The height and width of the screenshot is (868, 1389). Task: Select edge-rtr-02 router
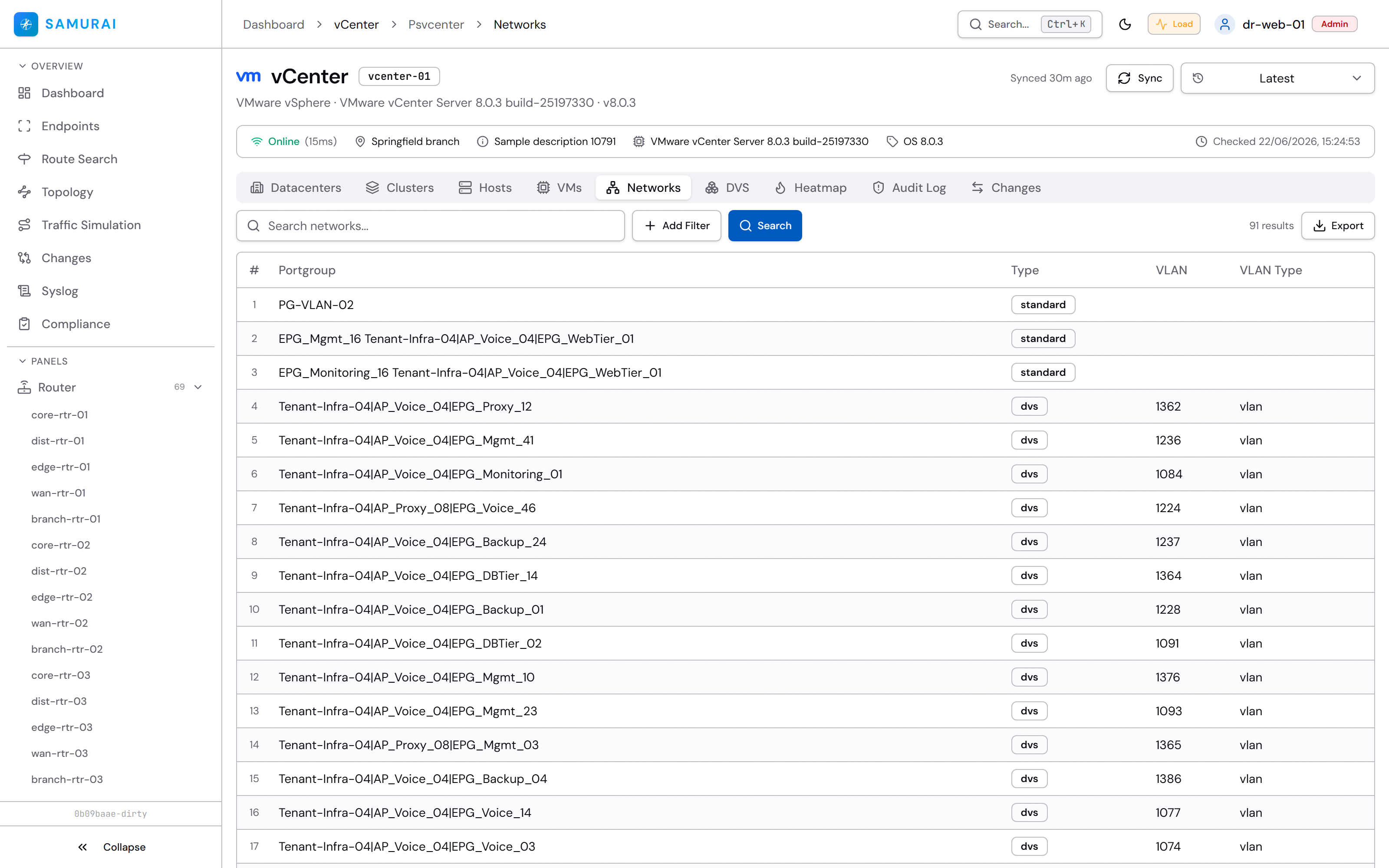coord(62,597)
